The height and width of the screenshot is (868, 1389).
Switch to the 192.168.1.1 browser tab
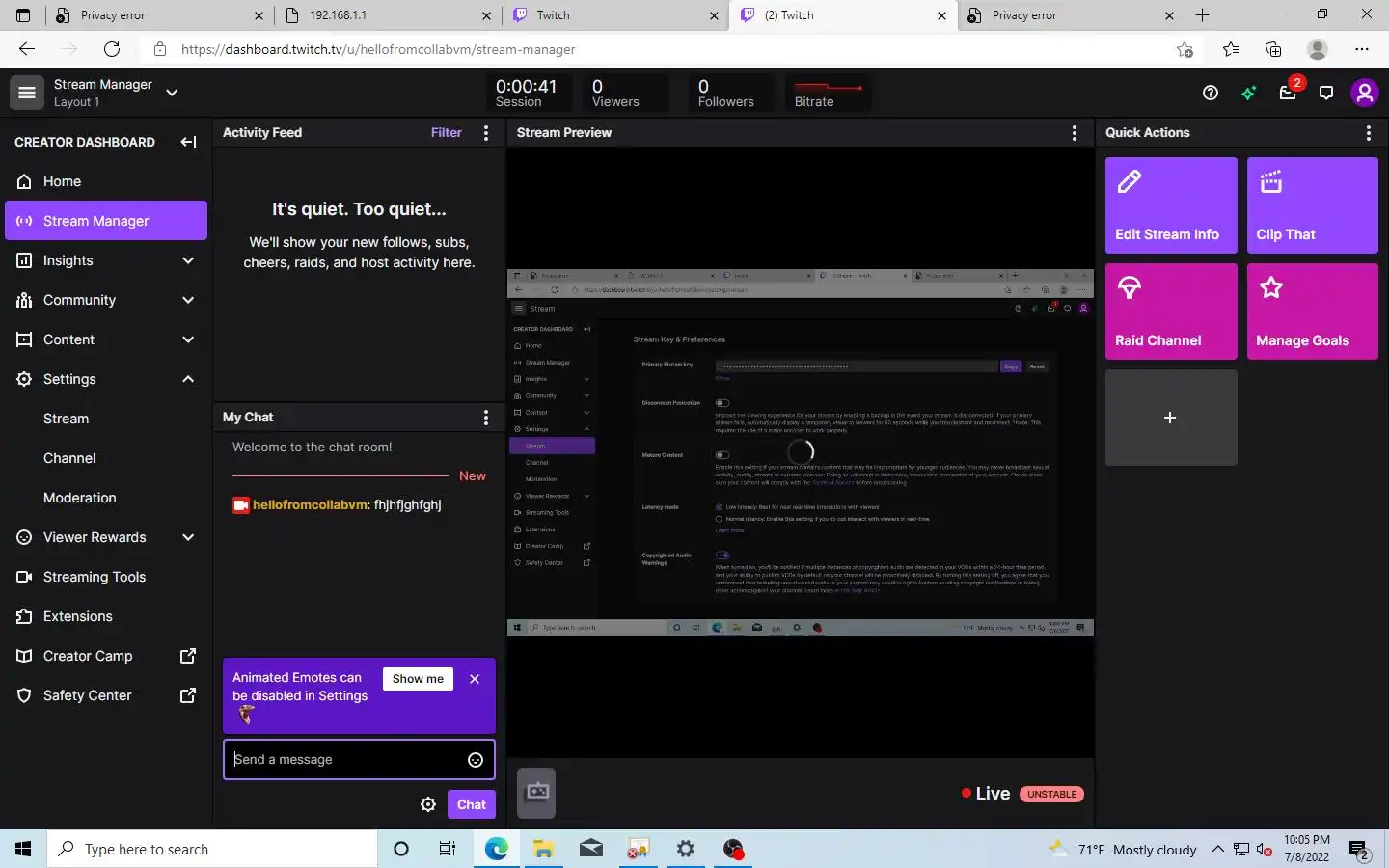[388, 15]
